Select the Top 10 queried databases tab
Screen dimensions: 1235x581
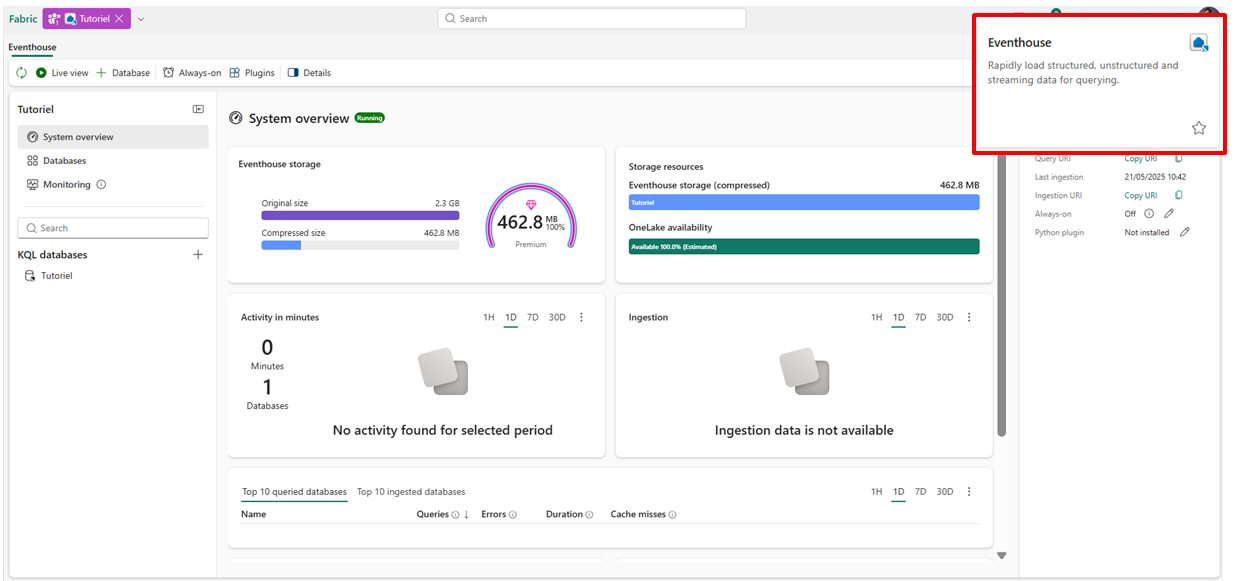[294, 492]
